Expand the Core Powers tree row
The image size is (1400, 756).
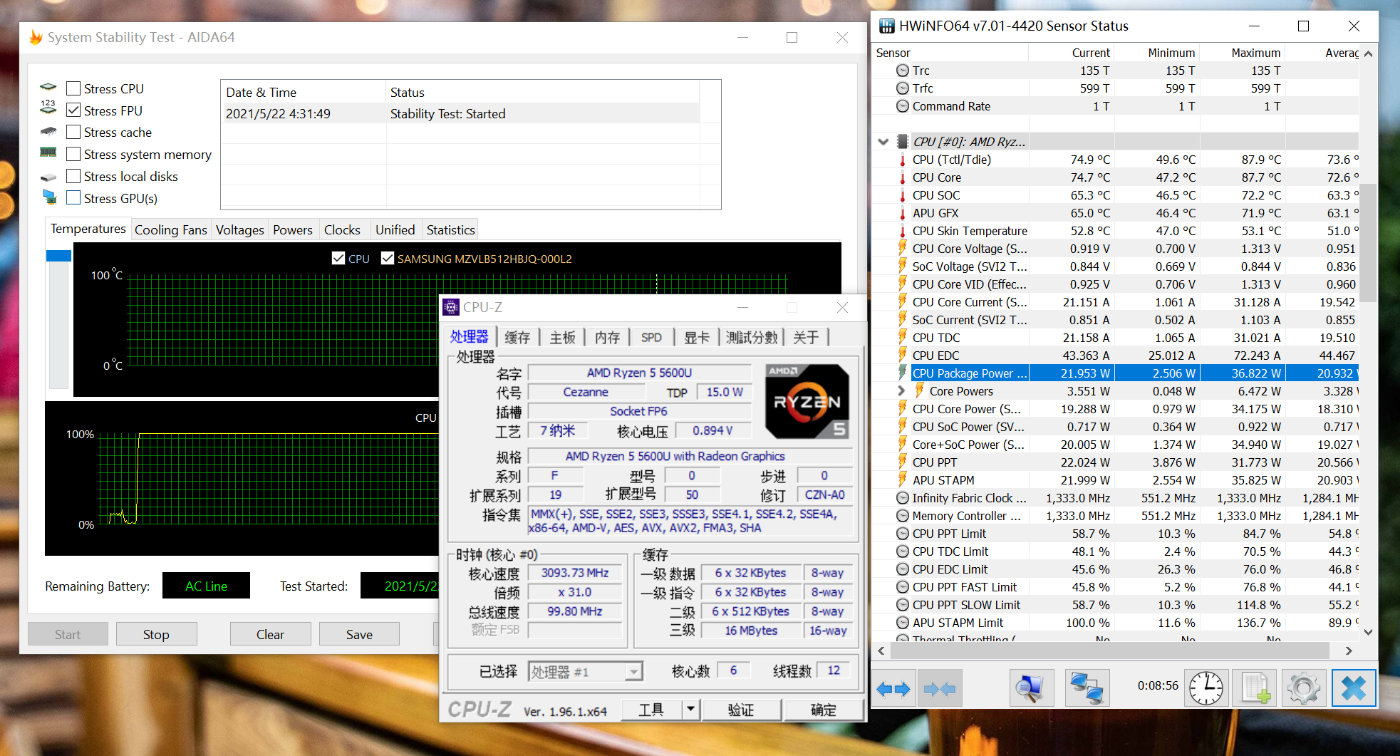pos(902,391)
